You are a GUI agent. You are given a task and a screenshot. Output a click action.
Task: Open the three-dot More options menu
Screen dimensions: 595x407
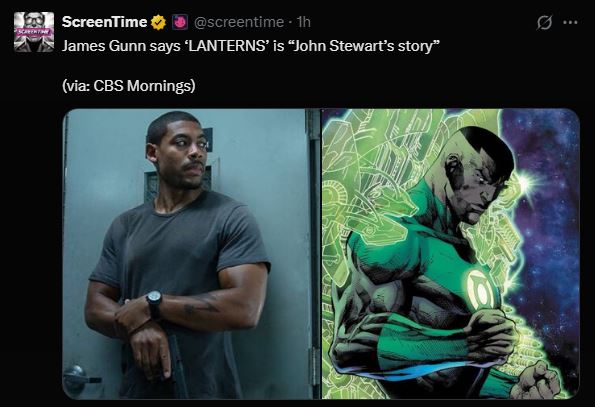pyautogui.click(x=570, y=23)
